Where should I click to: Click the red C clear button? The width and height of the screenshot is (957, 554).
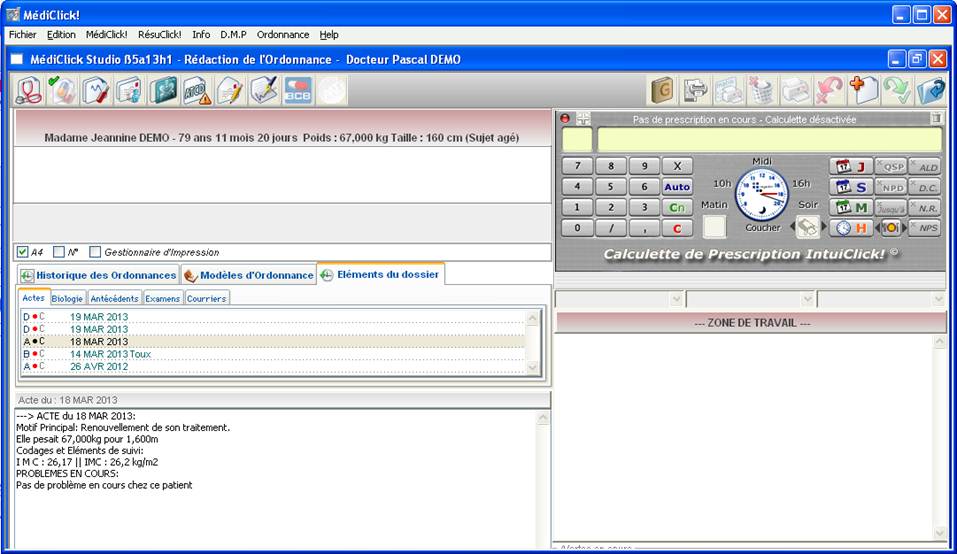[677, 228]
